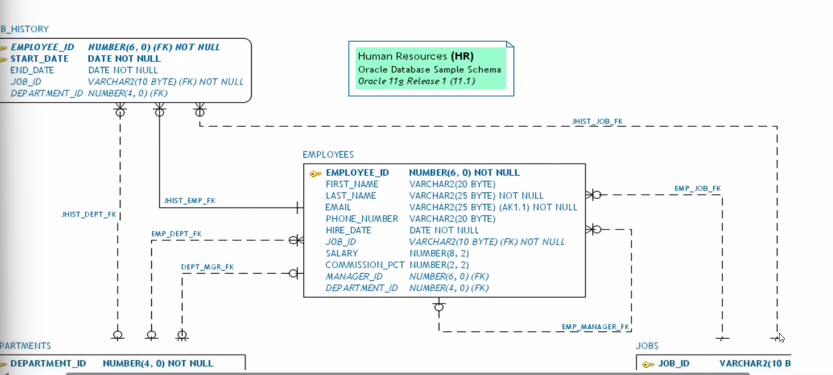The width and height of the screenshot is (833, 375).
Task: Select the JOB_ID column in JOBS table
Action: pyautogui.click(x=674, y=364)
